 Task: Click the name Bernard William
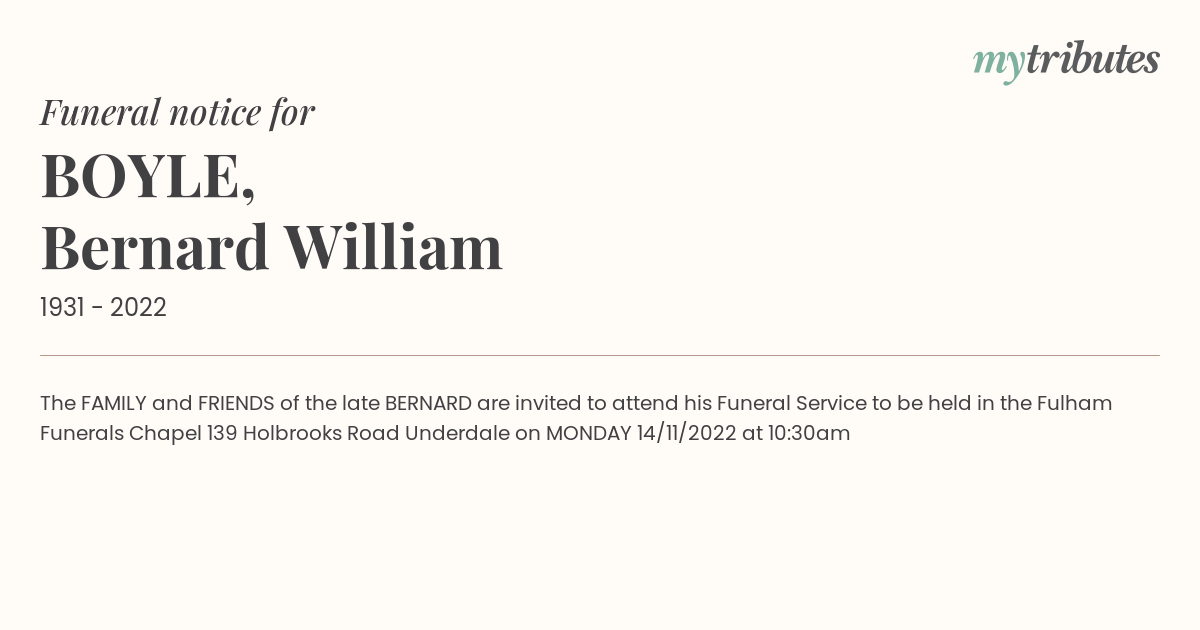271,248
